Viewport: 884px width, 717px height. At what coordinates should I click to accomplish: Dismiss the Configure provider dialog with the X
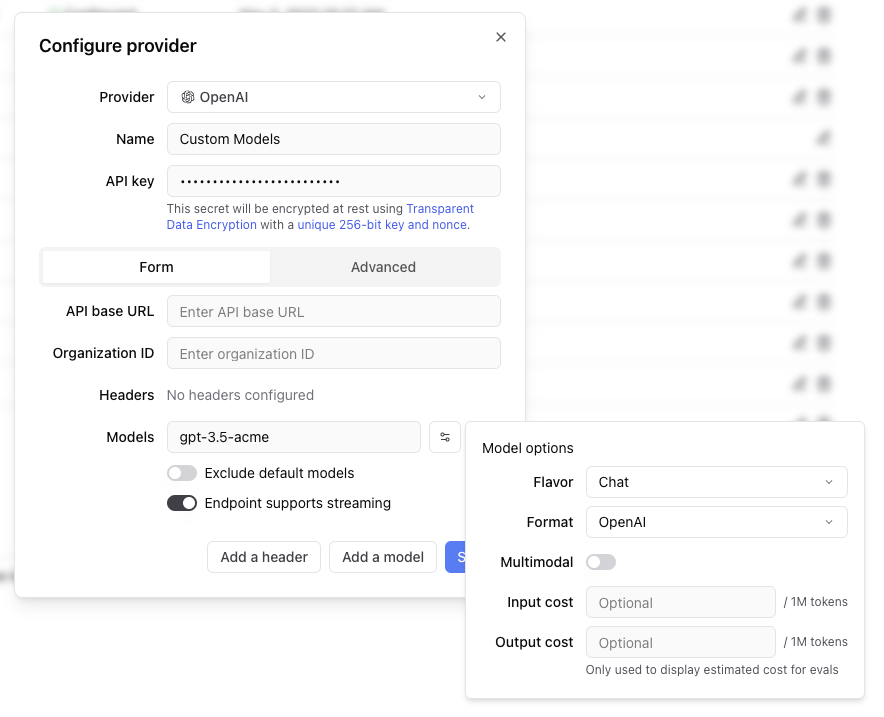click(501, 37)
